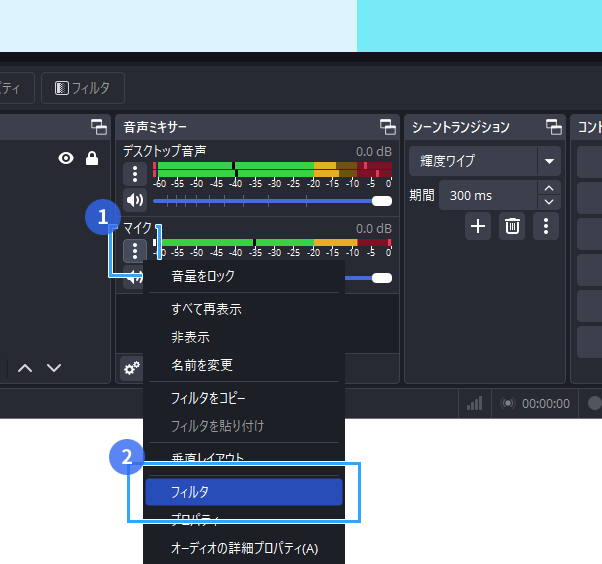Viewport: 602px width, 564px height.
Task: Click the network signal status icon
Action: click(475, 404)
